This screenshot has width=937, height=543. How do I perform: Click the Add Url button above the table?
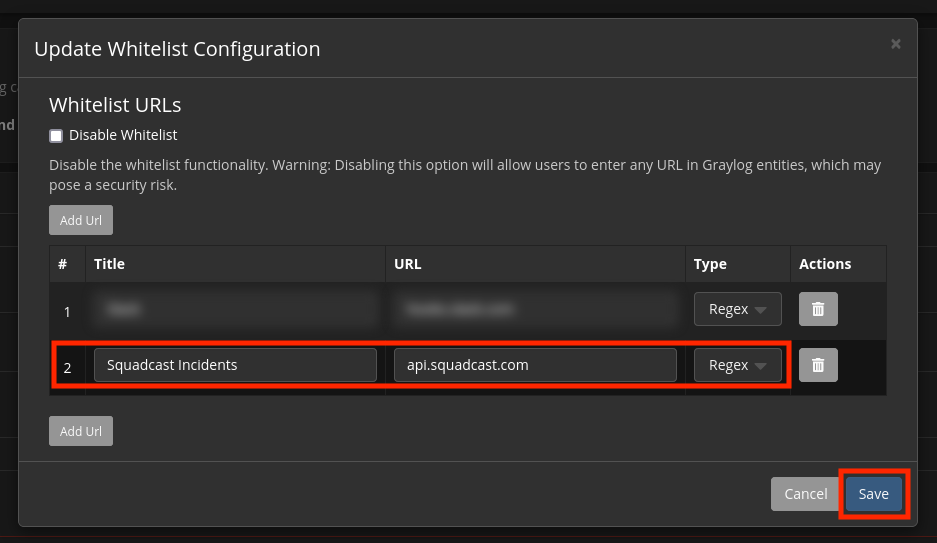click(81, 220)
